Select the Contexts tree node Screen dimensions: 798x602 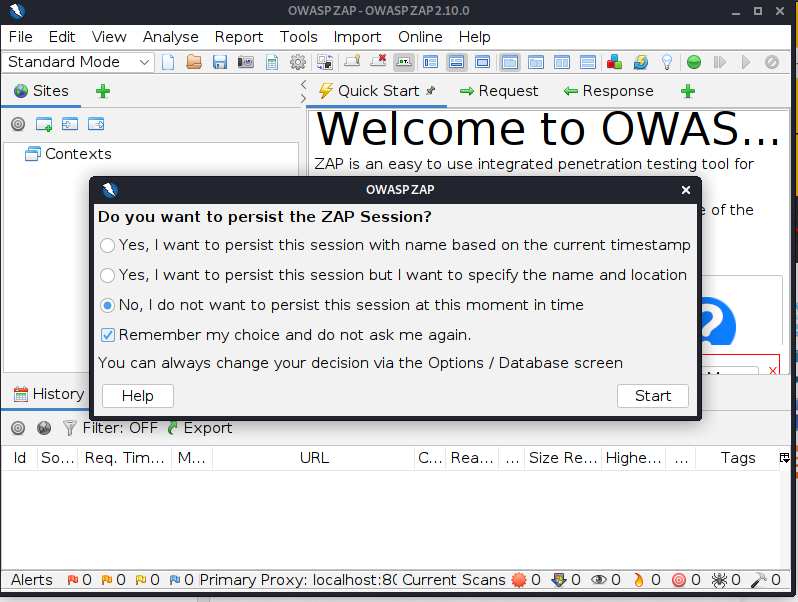tap(68, 154)
